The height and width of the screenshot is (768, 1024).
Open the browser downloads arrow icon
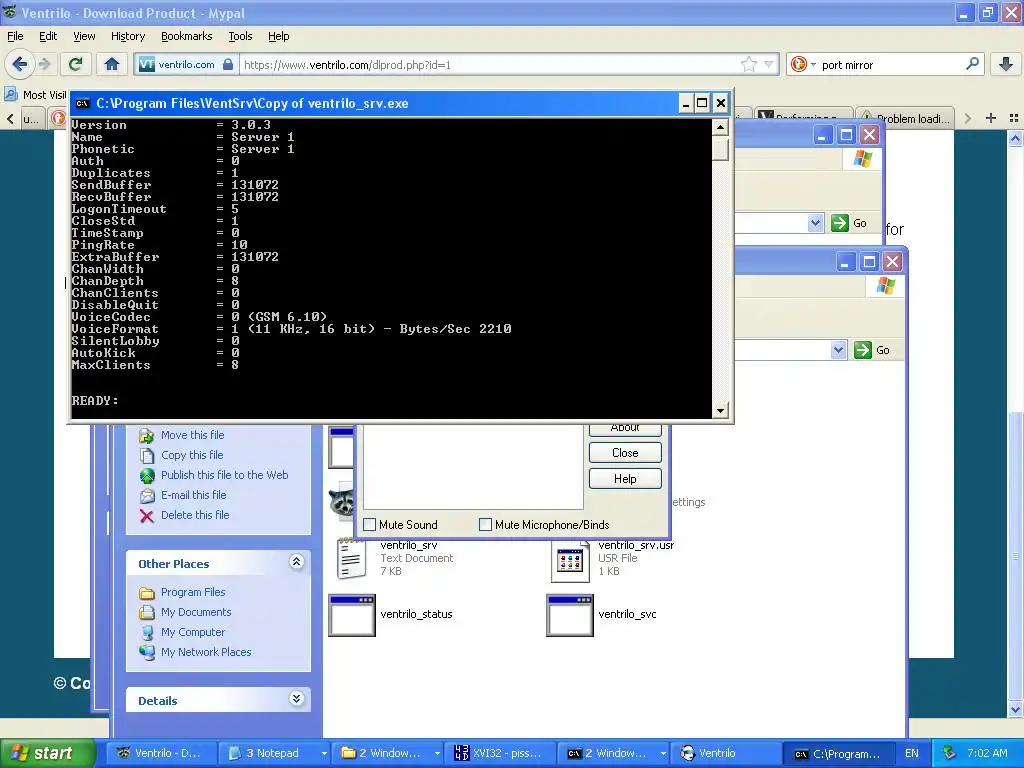coord(1006,64)
